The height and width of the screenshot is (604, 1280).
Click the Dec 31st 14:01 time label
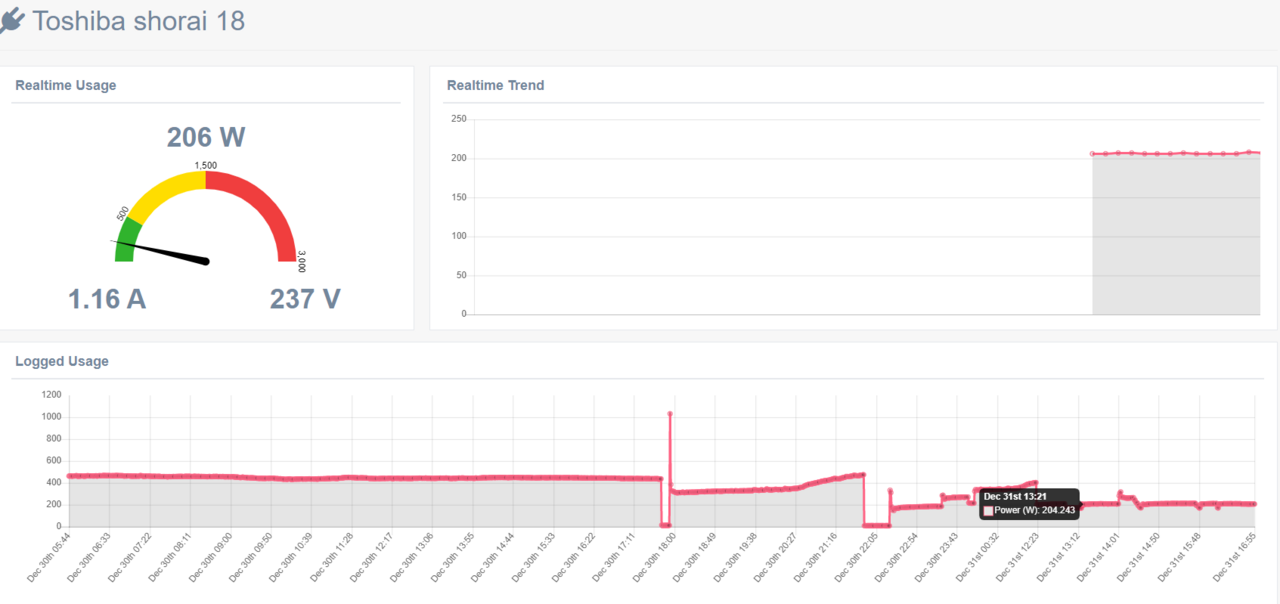tap(1099, 558)
